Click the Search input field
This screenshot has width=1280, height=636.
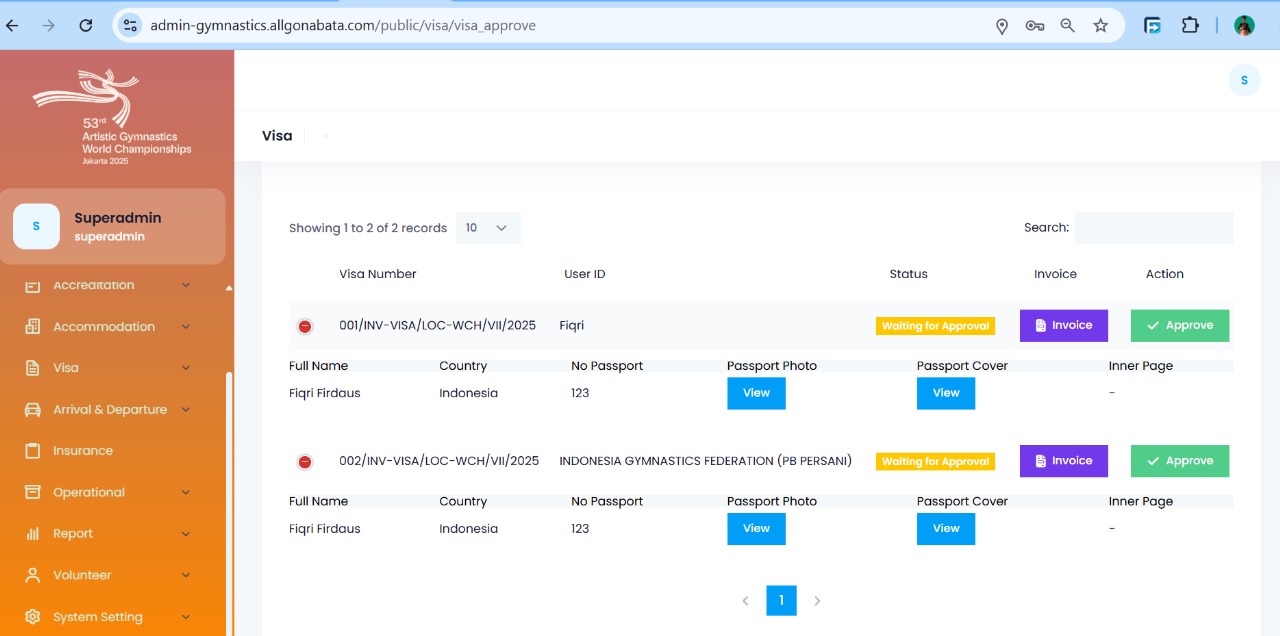tap(1153, 228)
